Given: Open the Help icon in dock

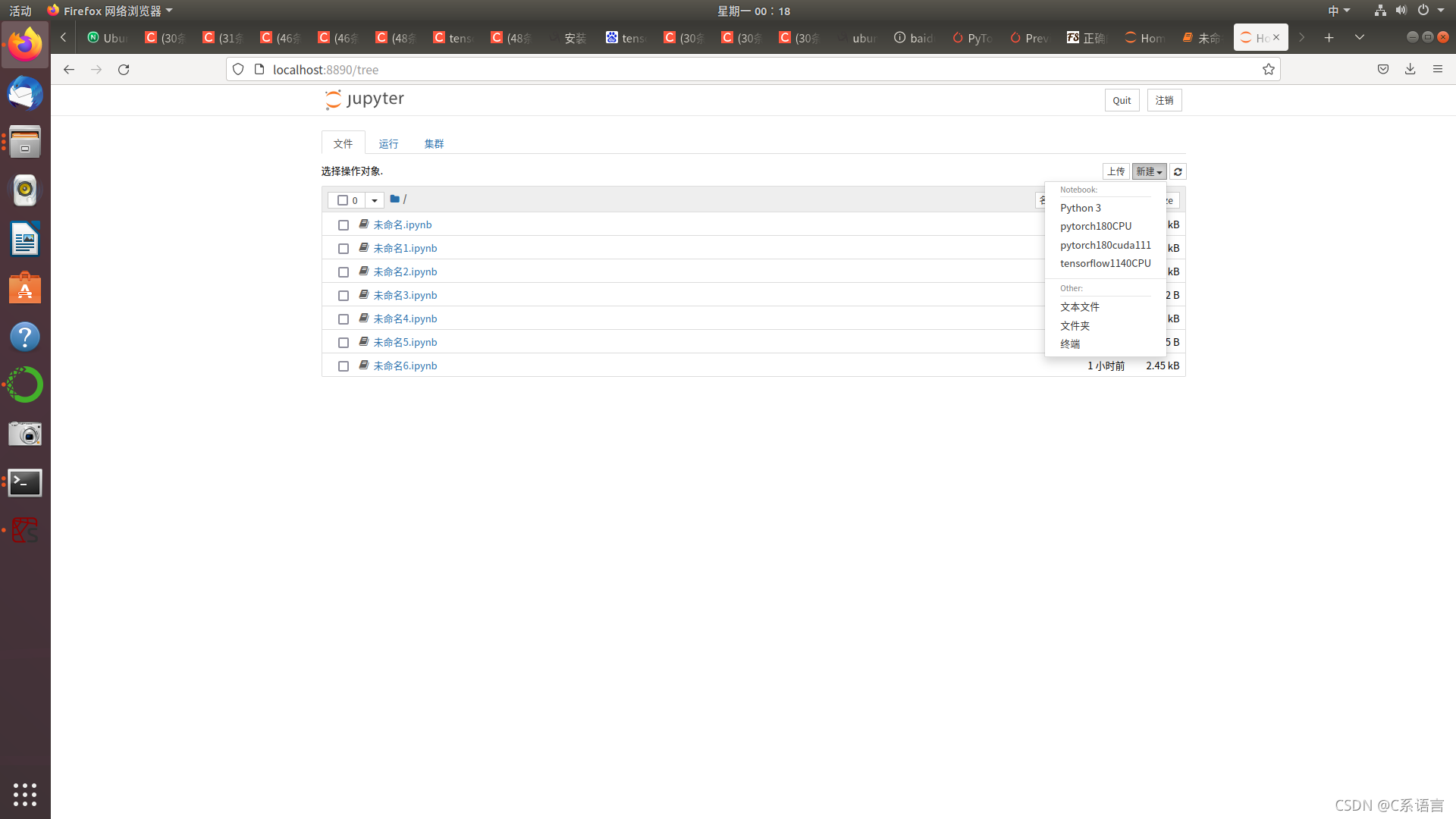Looking at the screenshot, I should pos(25,337).
